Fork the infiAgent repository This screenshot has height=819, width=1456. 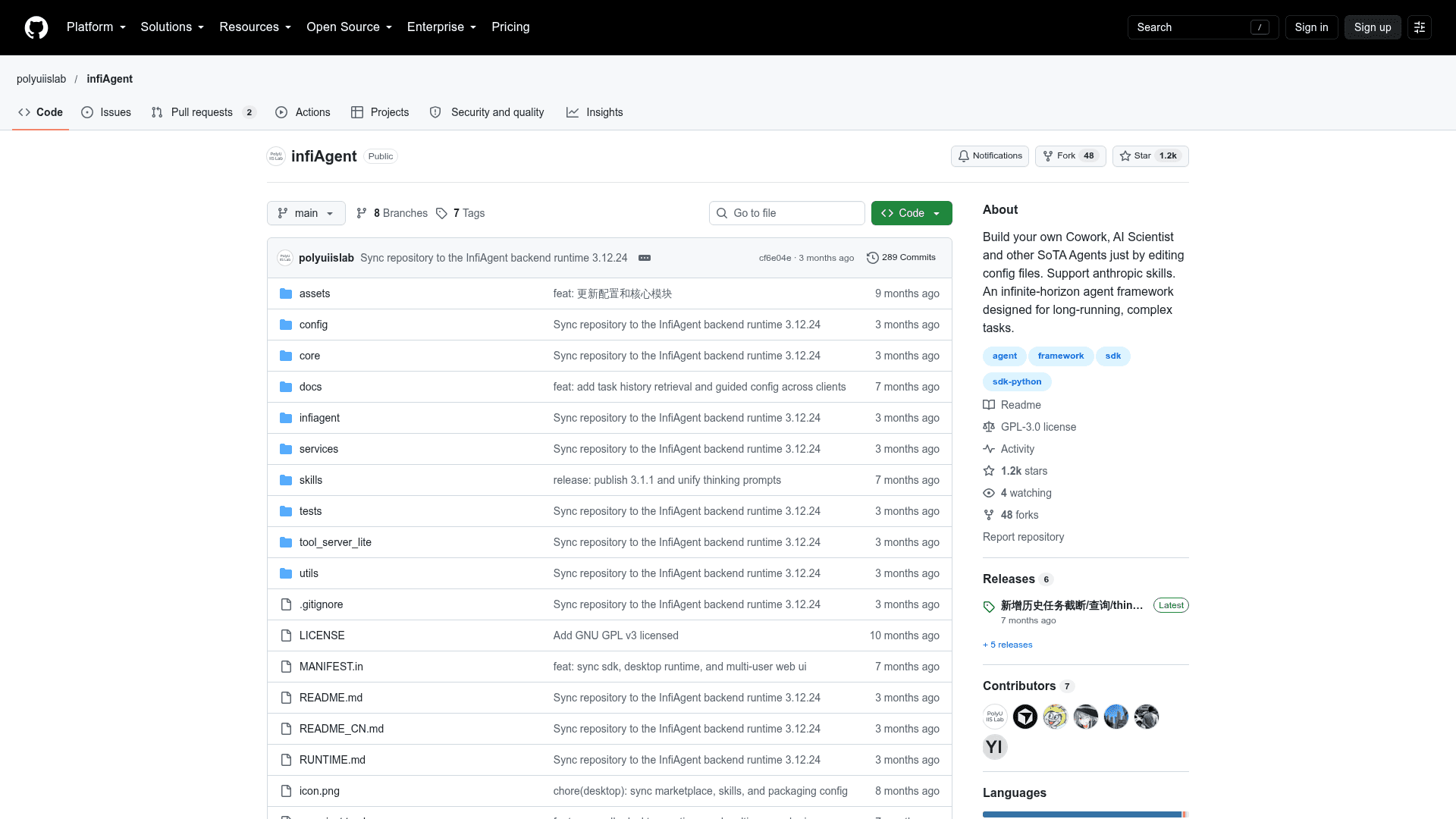1070,156
